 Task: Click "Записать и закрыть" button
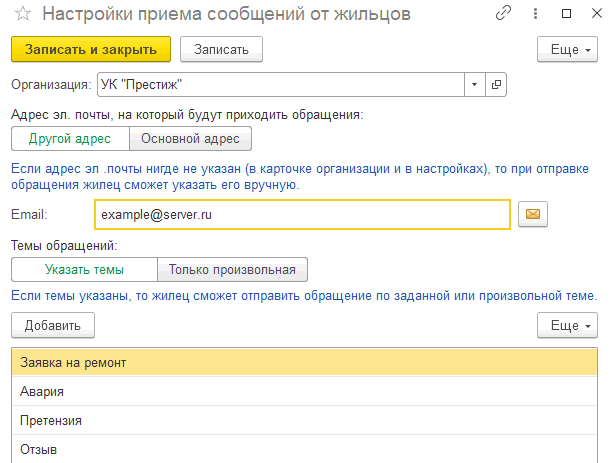[91, 49]
